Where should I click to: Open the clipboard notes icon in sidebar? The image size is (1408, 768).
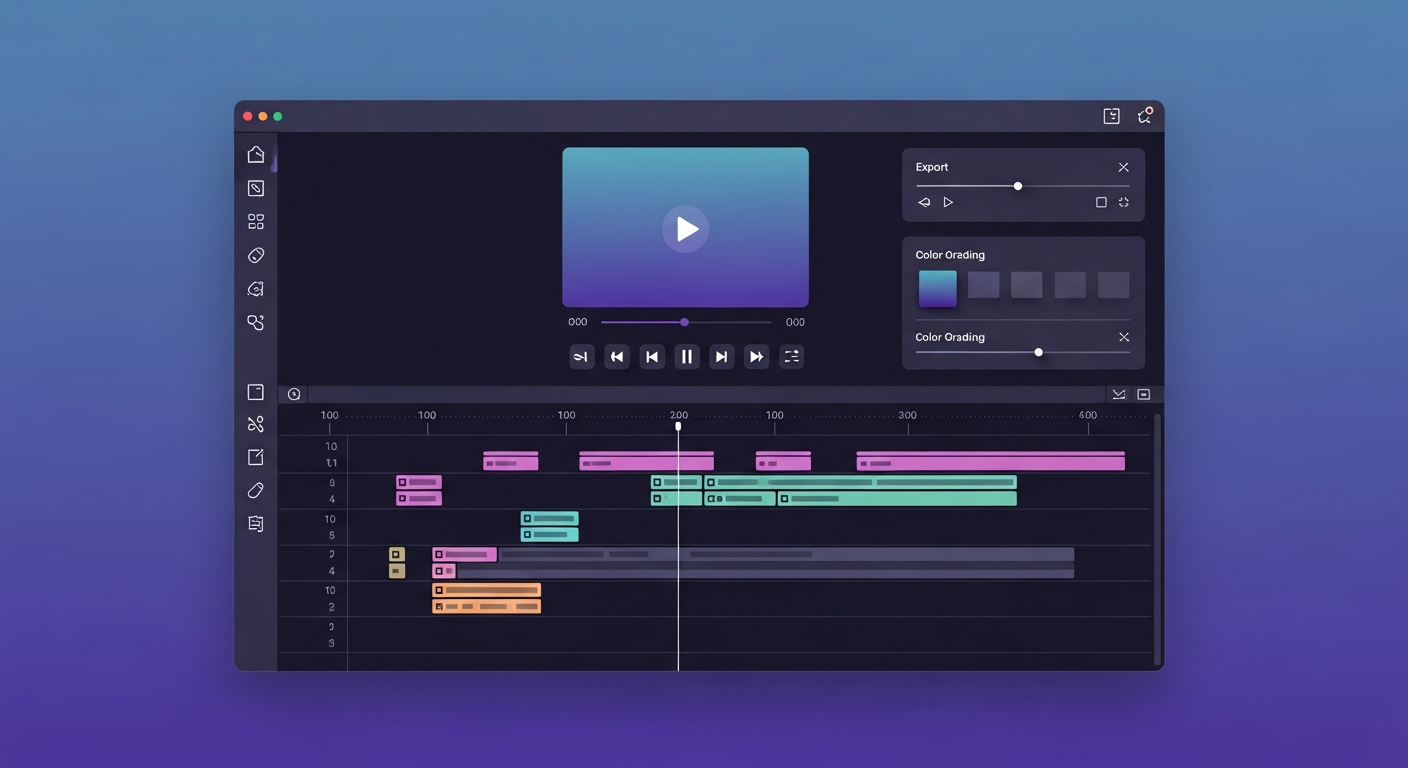click(256, 523)
